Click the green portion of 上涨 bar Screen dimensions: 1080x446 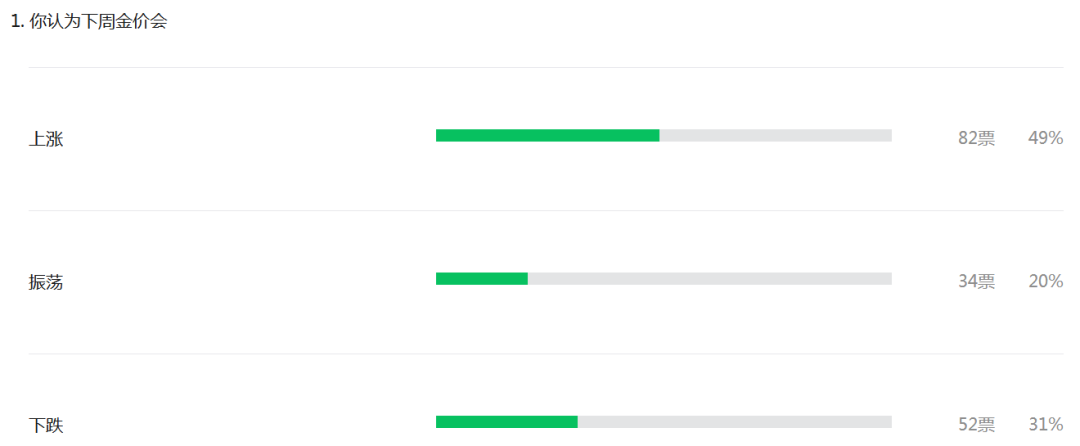pos(547,135)
